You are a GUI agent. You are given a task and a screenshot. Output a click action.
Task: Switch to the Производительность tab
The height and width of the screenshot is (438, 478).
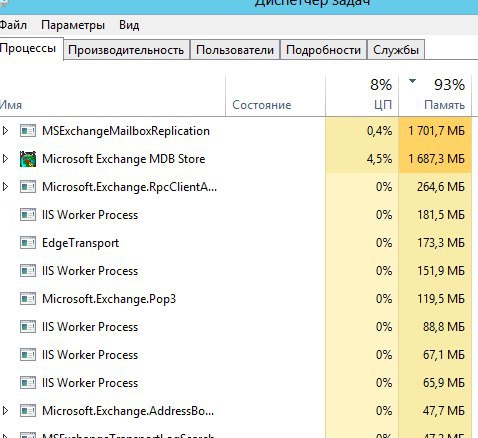(126, 50)
